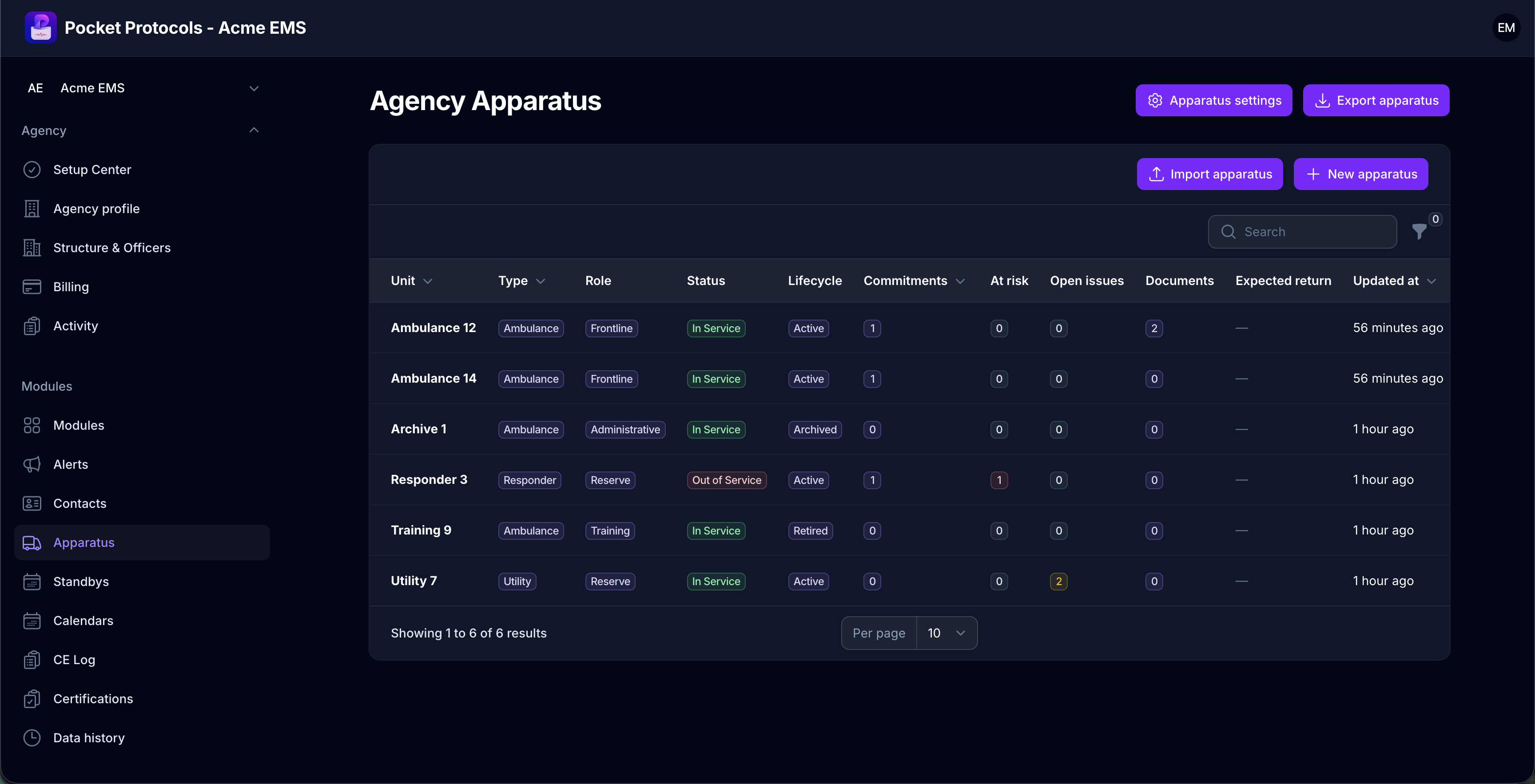Click the New apparatus button
This screenshot has height=784, width=1535.
tap(1361, 174)
